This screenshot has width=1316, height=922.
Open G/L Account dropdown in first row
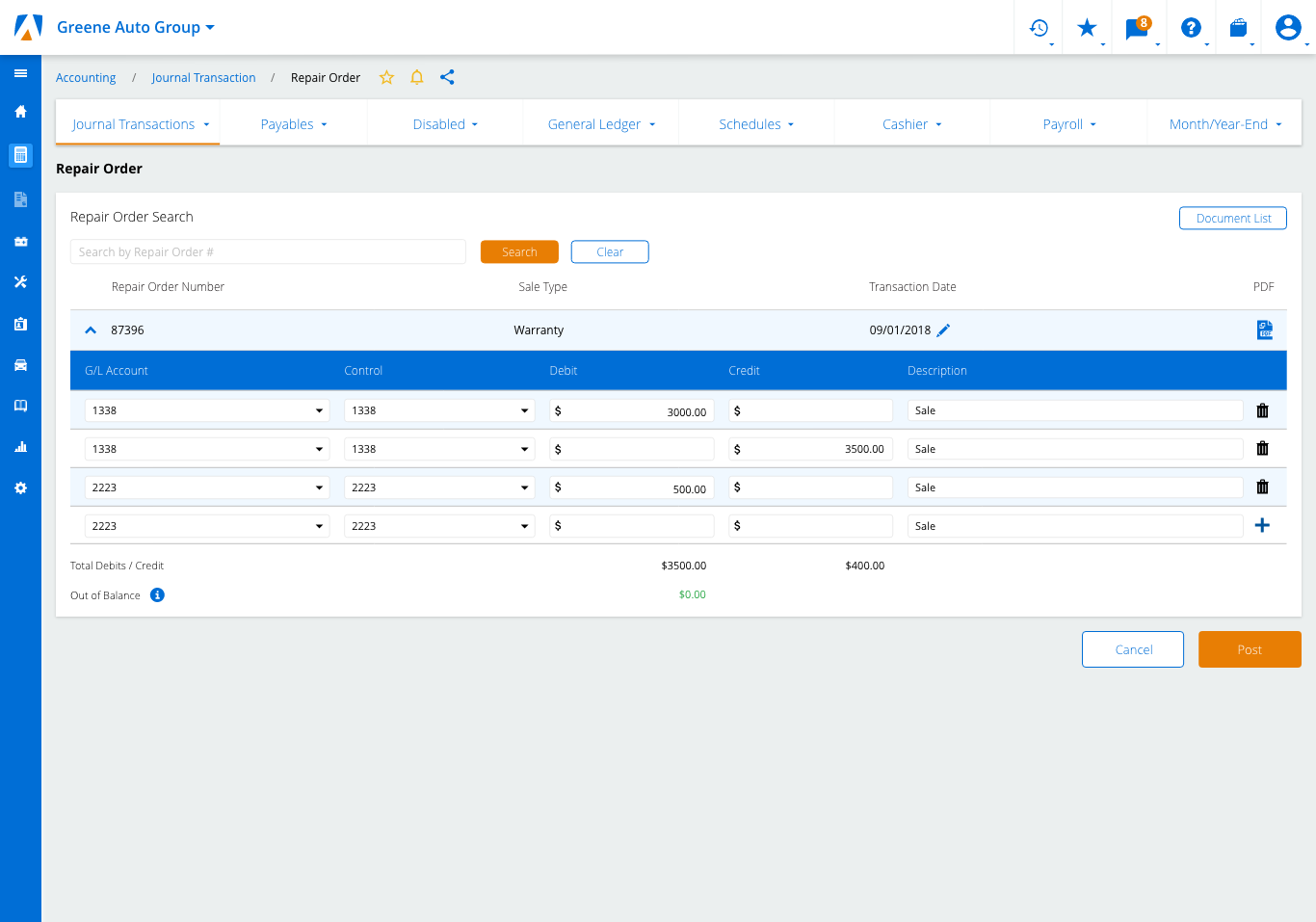(x=207, y=410)
